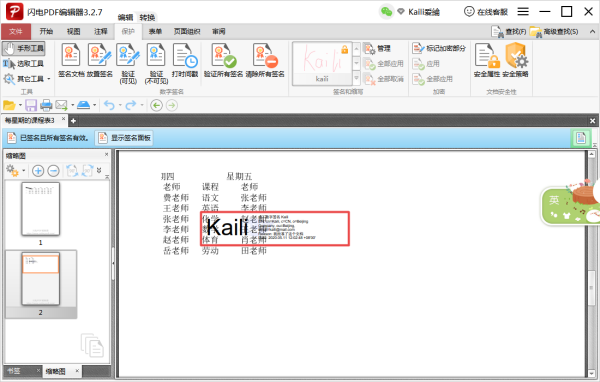Click the 显示签名面板 button

tap(124, 138)
